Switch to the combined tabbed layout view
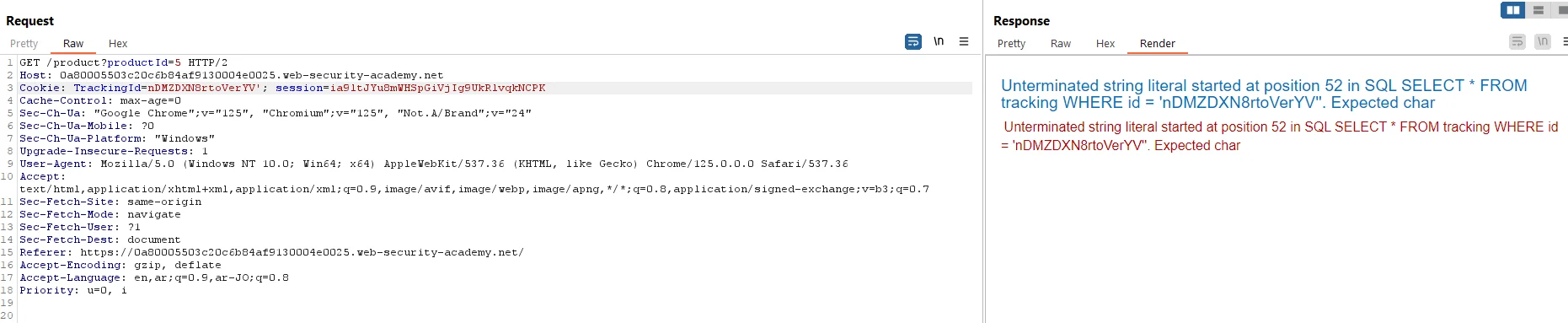Image resolution: width=1568 pixels, height=323 pixels. [x=1562, y=10]
